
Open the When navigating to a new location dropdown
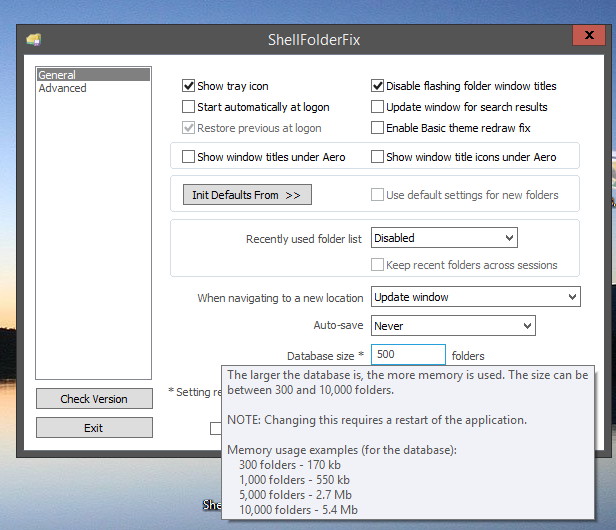click(476, 297)
